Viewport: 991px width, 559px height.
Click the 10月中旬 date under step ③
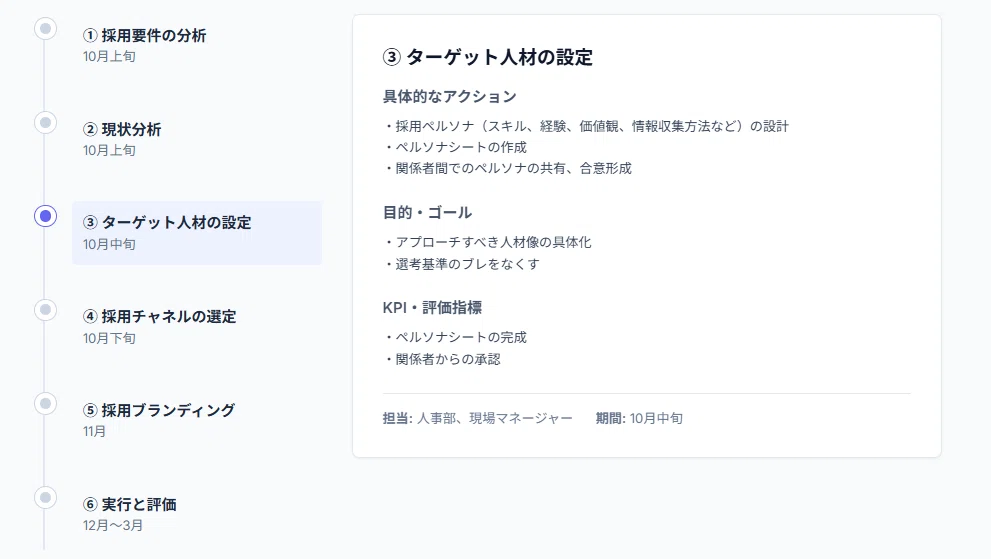pyautogui.click(x=109, y=244)
